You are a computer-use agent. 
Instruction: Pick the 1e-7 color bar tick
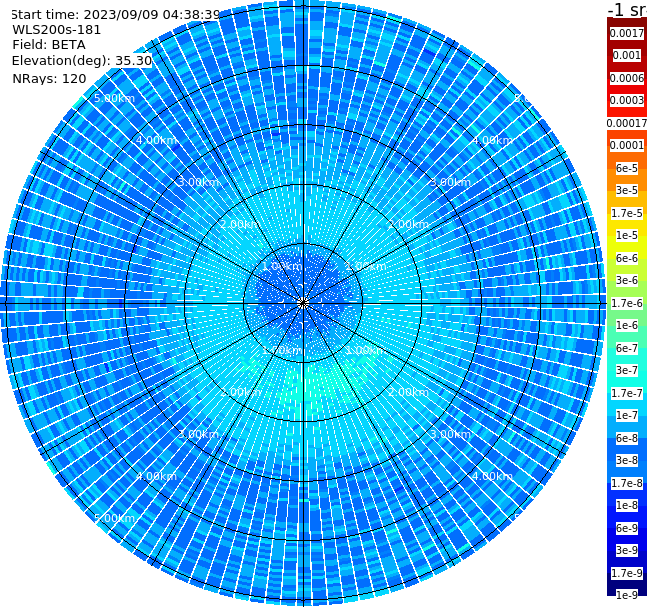[x=627, y=415]
